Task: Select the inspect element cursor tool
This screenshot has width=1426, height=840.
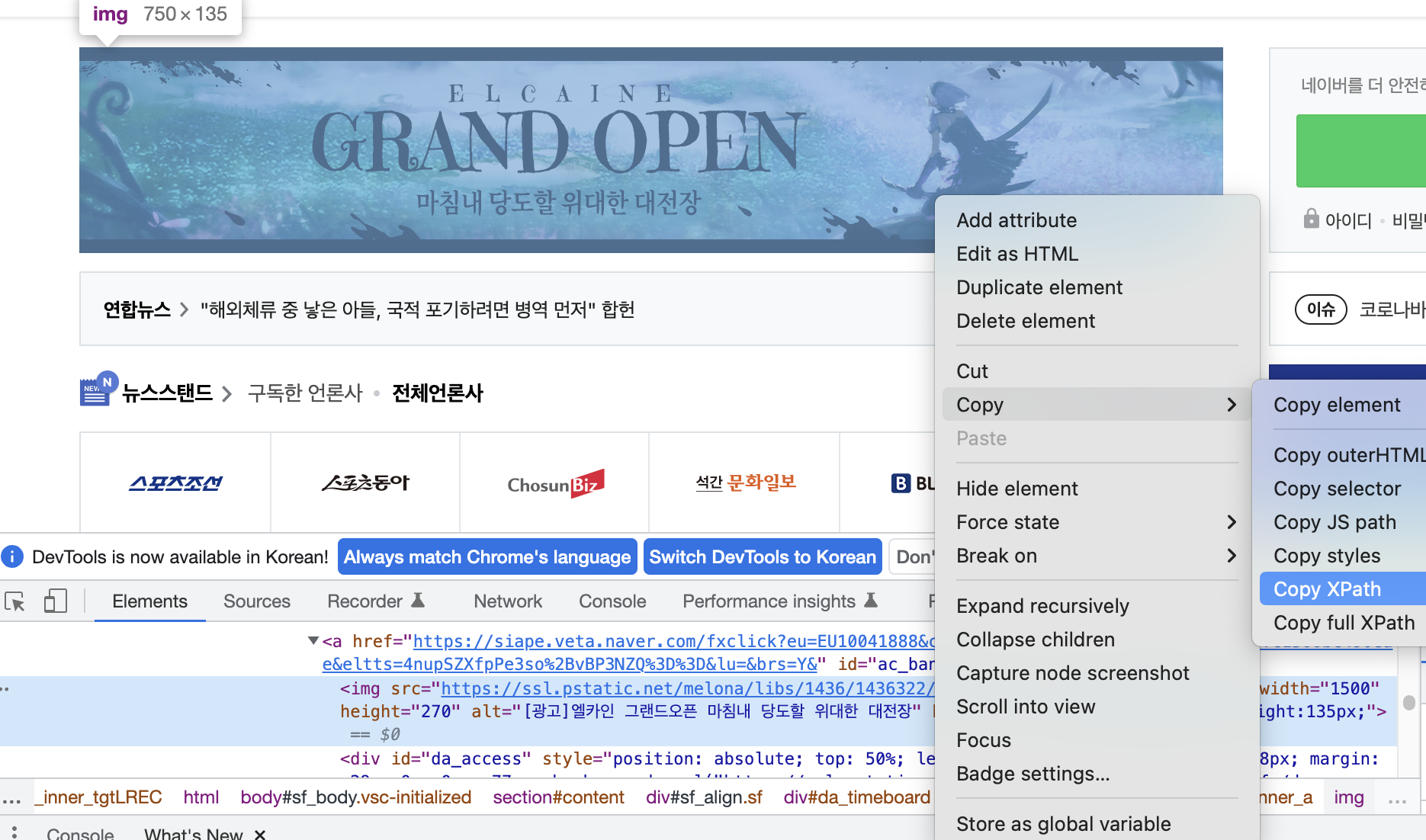Action: (15, 601)
